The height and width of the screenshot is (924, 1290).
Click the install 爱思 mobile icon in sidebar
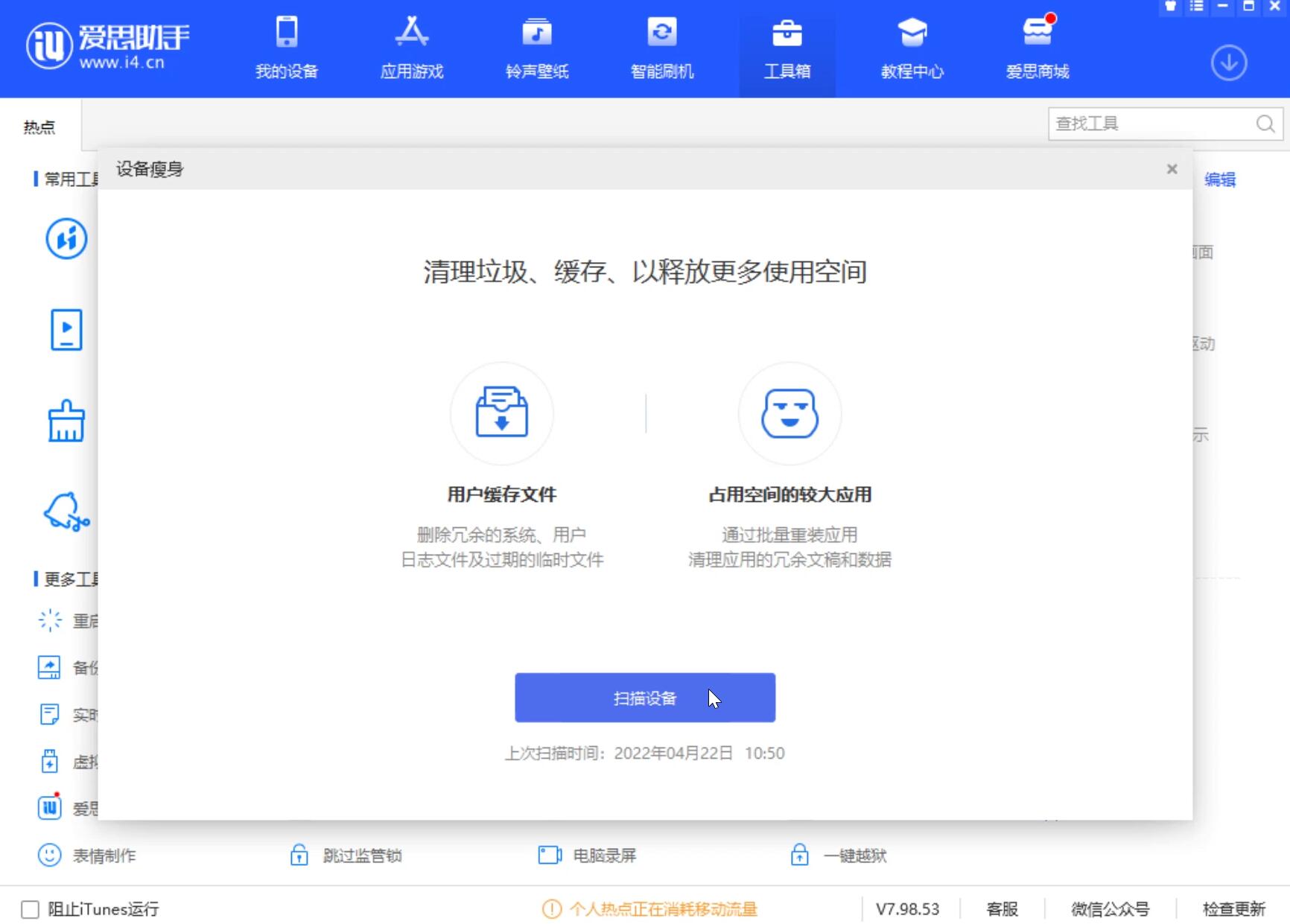(x=66, y=239)
